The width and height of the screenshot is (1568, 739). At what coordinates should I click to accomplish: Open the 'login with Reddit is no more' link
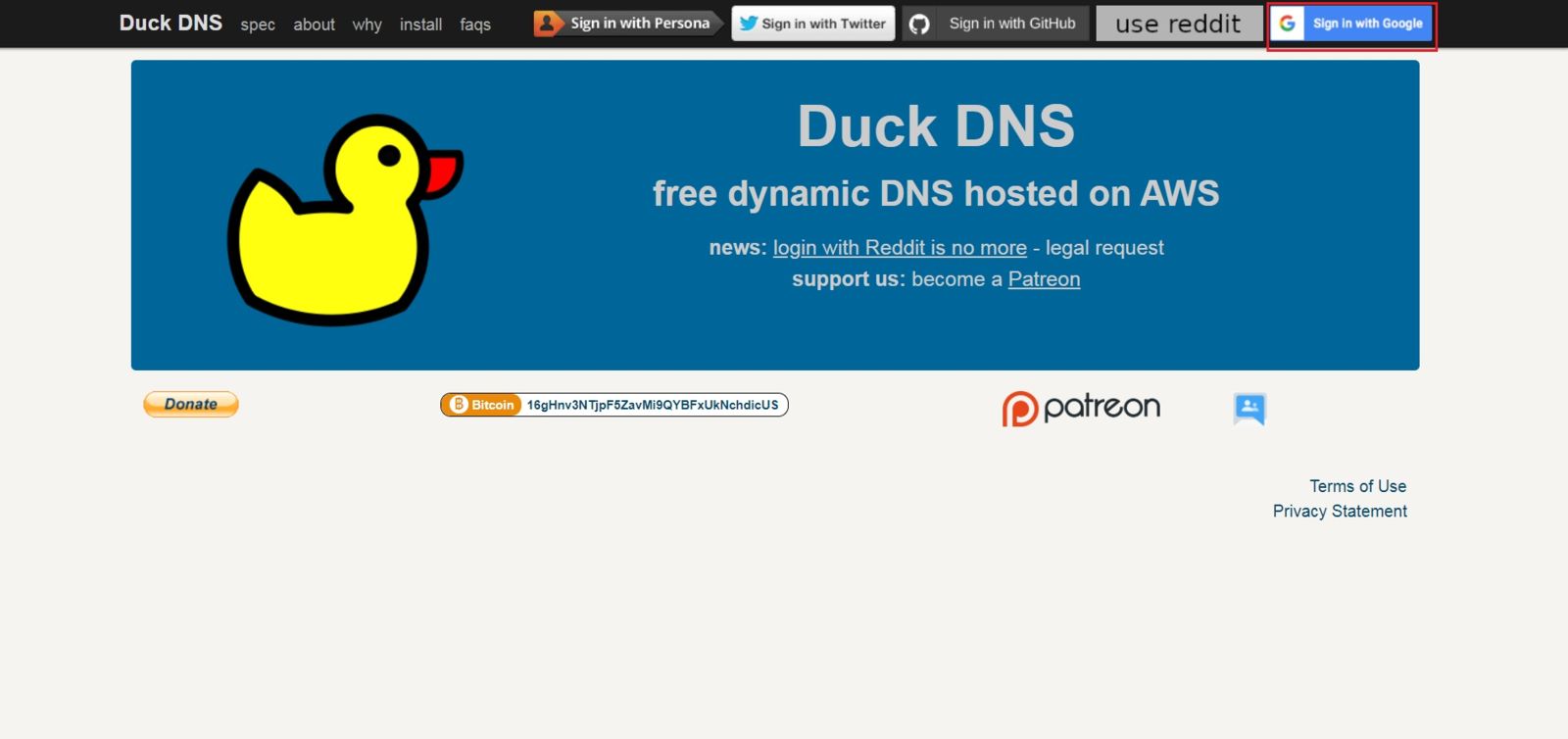(900, 248)
